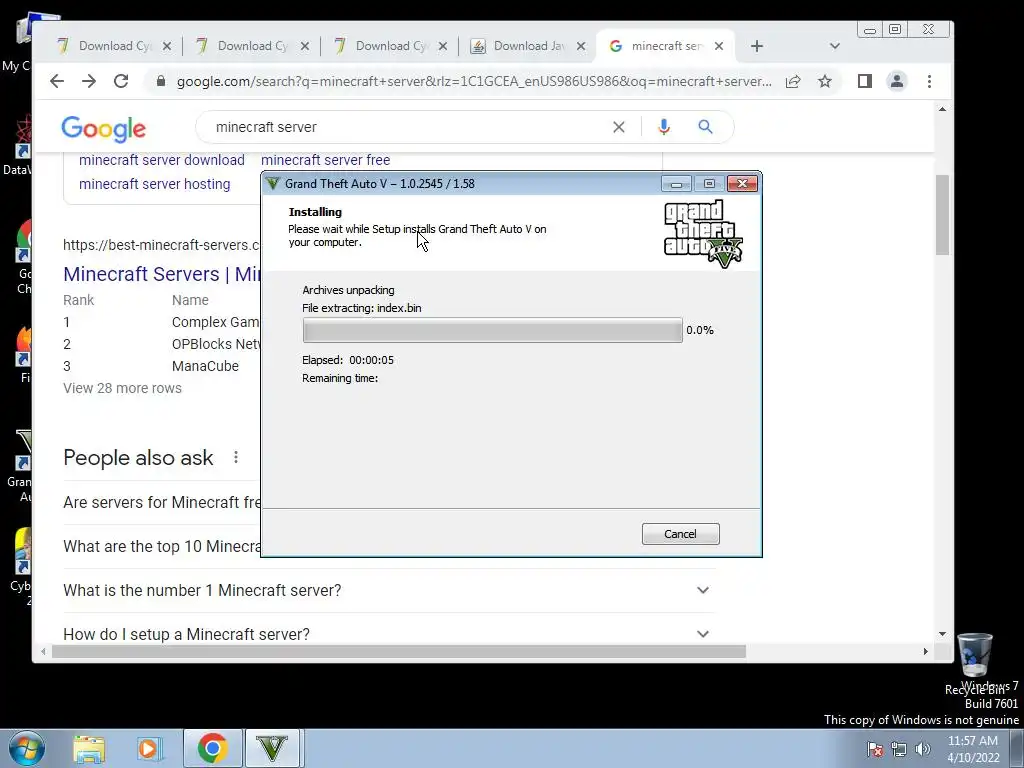Open Windows Explorer from taskbar

(89, 748)
